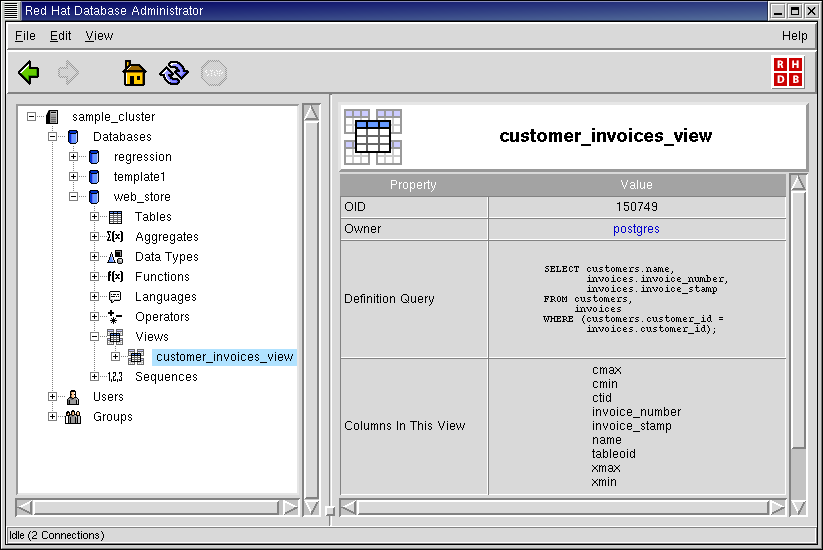Image resolution: width=823 pixels, height=550 pixels.
Task: Collapse the sample_cluster node
Action: (x=31, y=117)
